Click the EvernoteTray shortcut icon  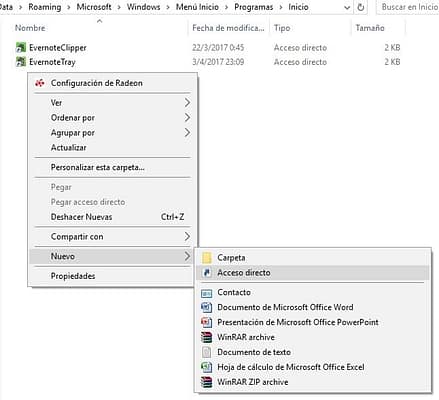(x=21, y=62)
